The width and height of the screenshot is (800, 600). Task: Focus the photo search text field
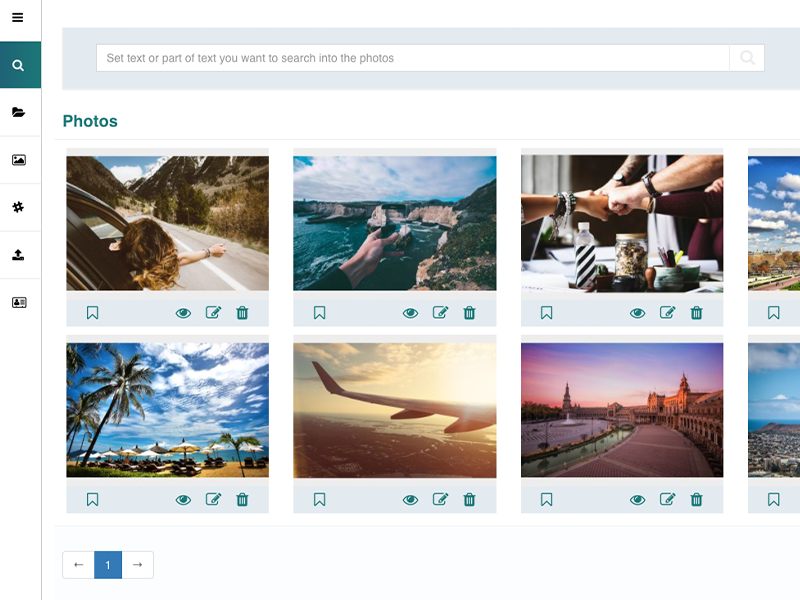pyautogui.click(x=412, y=58)
